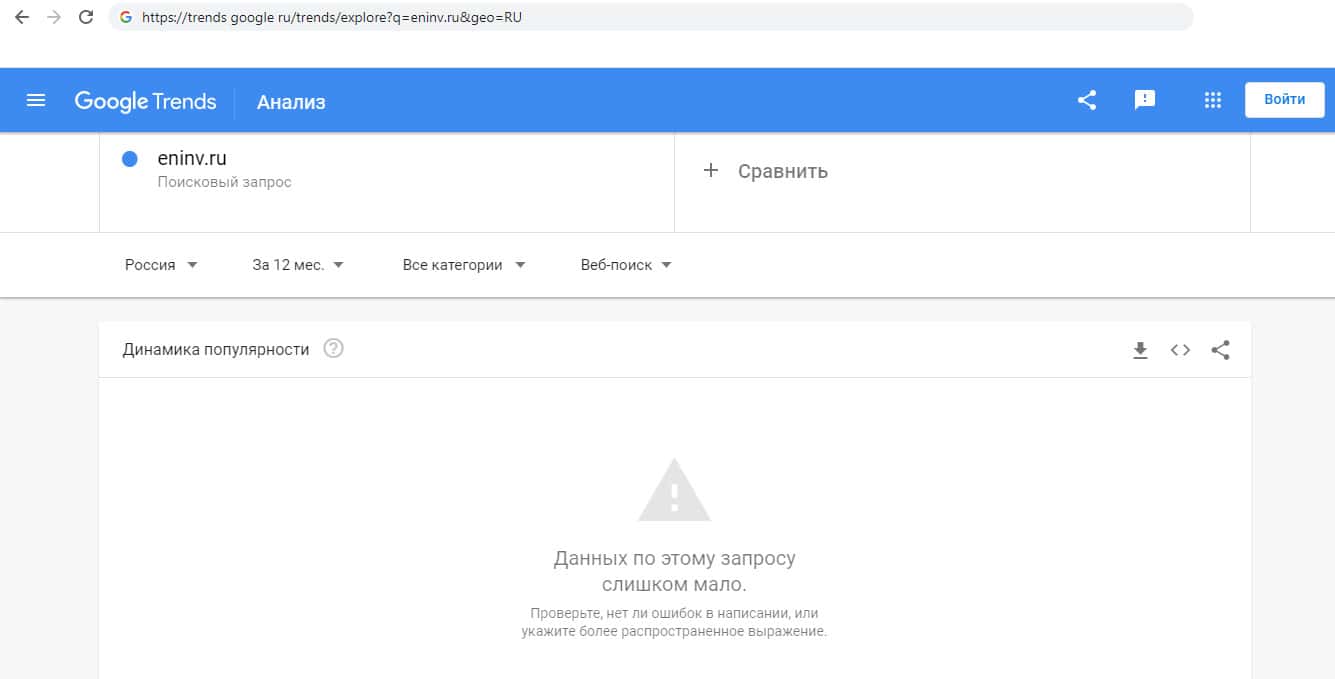This screenshot has width=1335, height=679.
Task: Open the Веб-поиск search type dropdown
Action: [626, 265]
